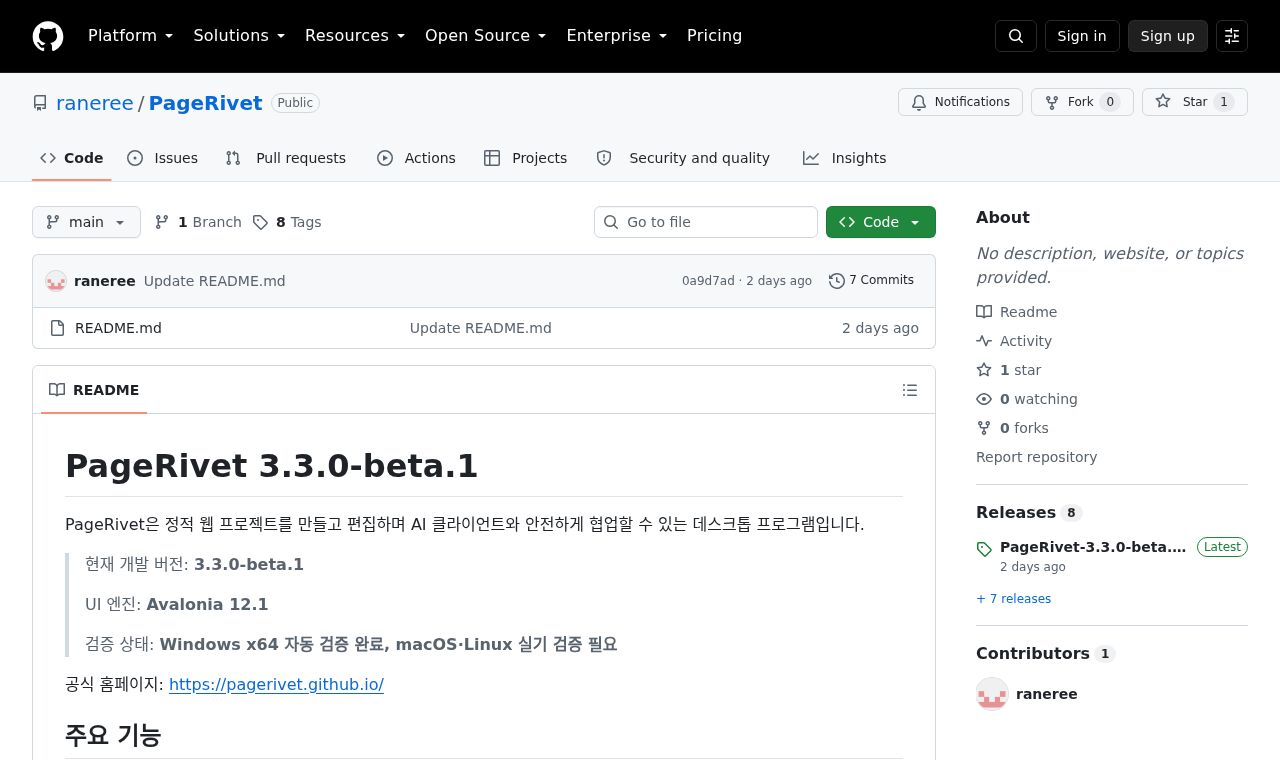Click raneree's avatar in the commit row

(x=56, y=281)
